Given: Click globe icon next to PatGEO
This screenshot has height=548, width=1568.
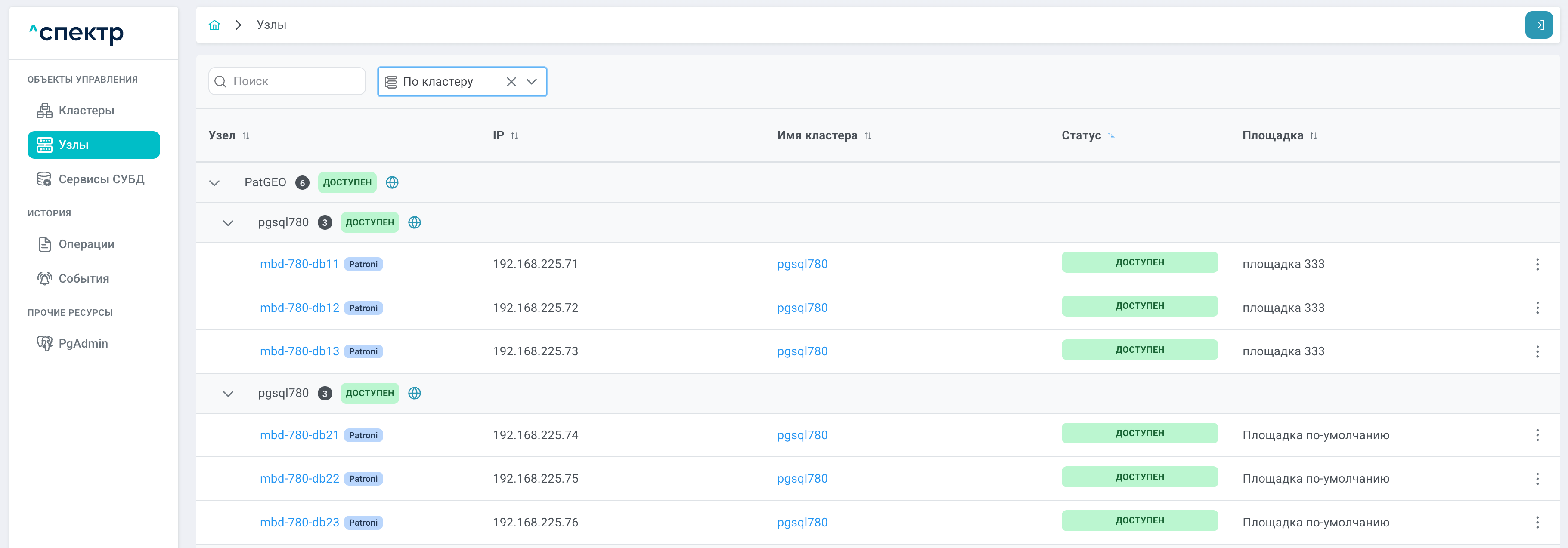Looking at the screenshot, I should pos(392,182).
